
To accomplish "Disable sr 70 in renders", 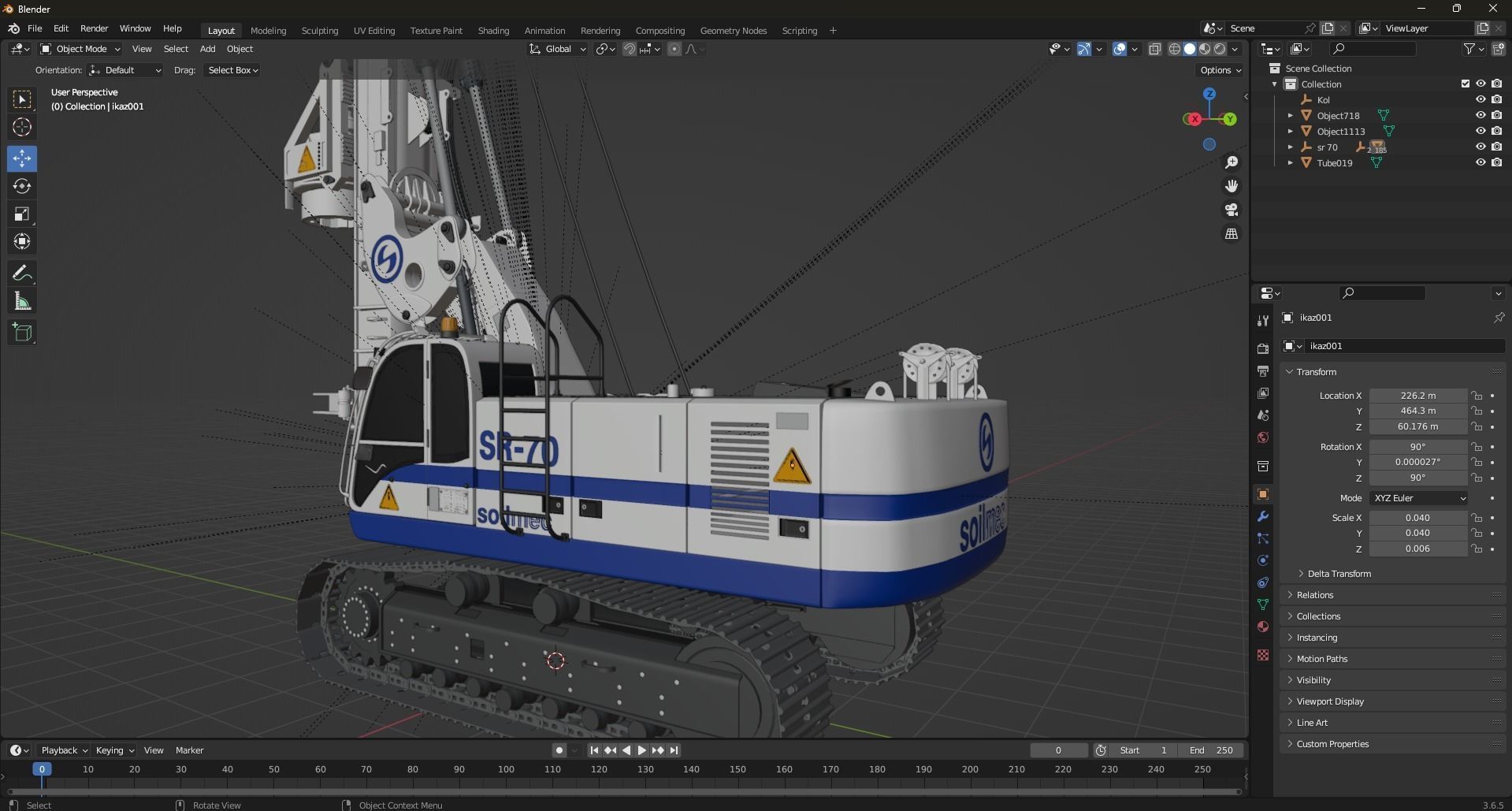I will pos(1496,147).
